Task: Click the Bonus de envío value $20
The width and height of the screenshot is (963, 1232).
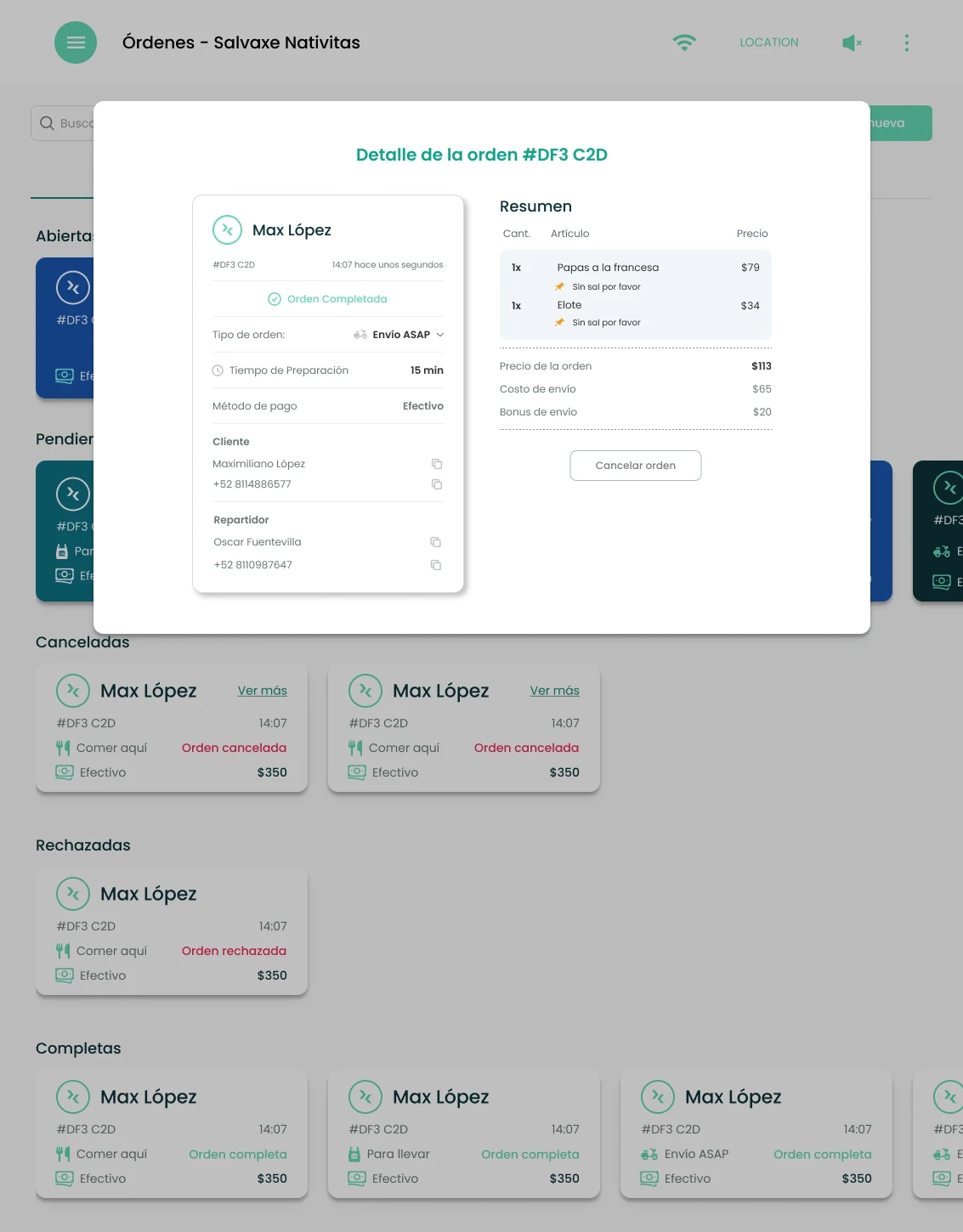Action: pos(762,412)
